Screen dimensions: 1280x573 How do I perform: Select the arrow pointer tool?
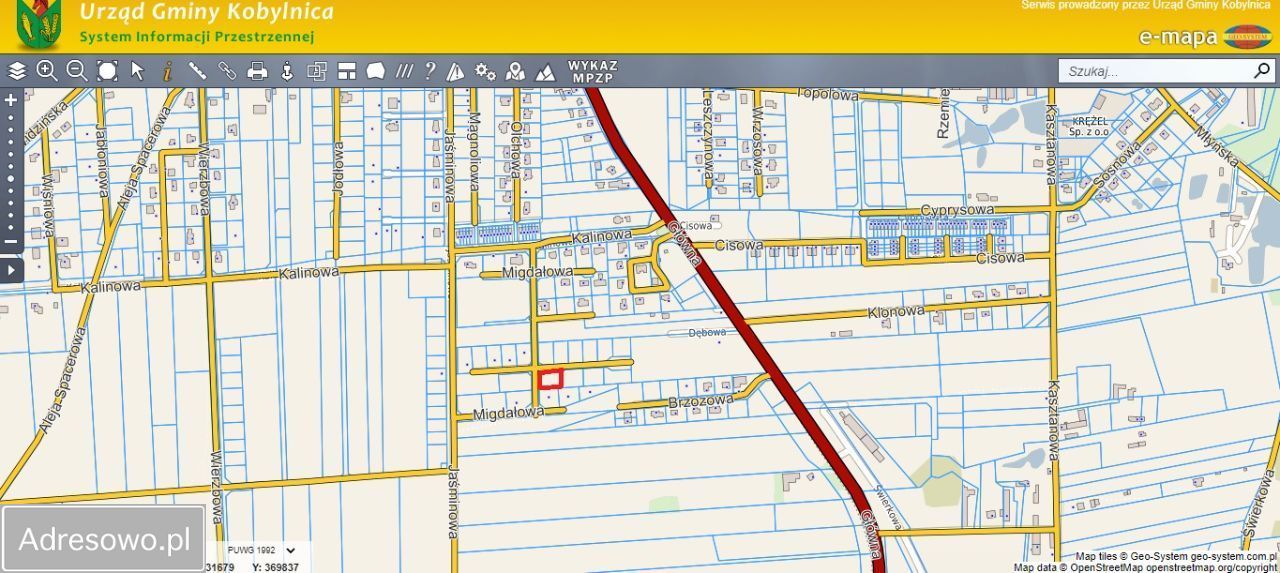138,71
